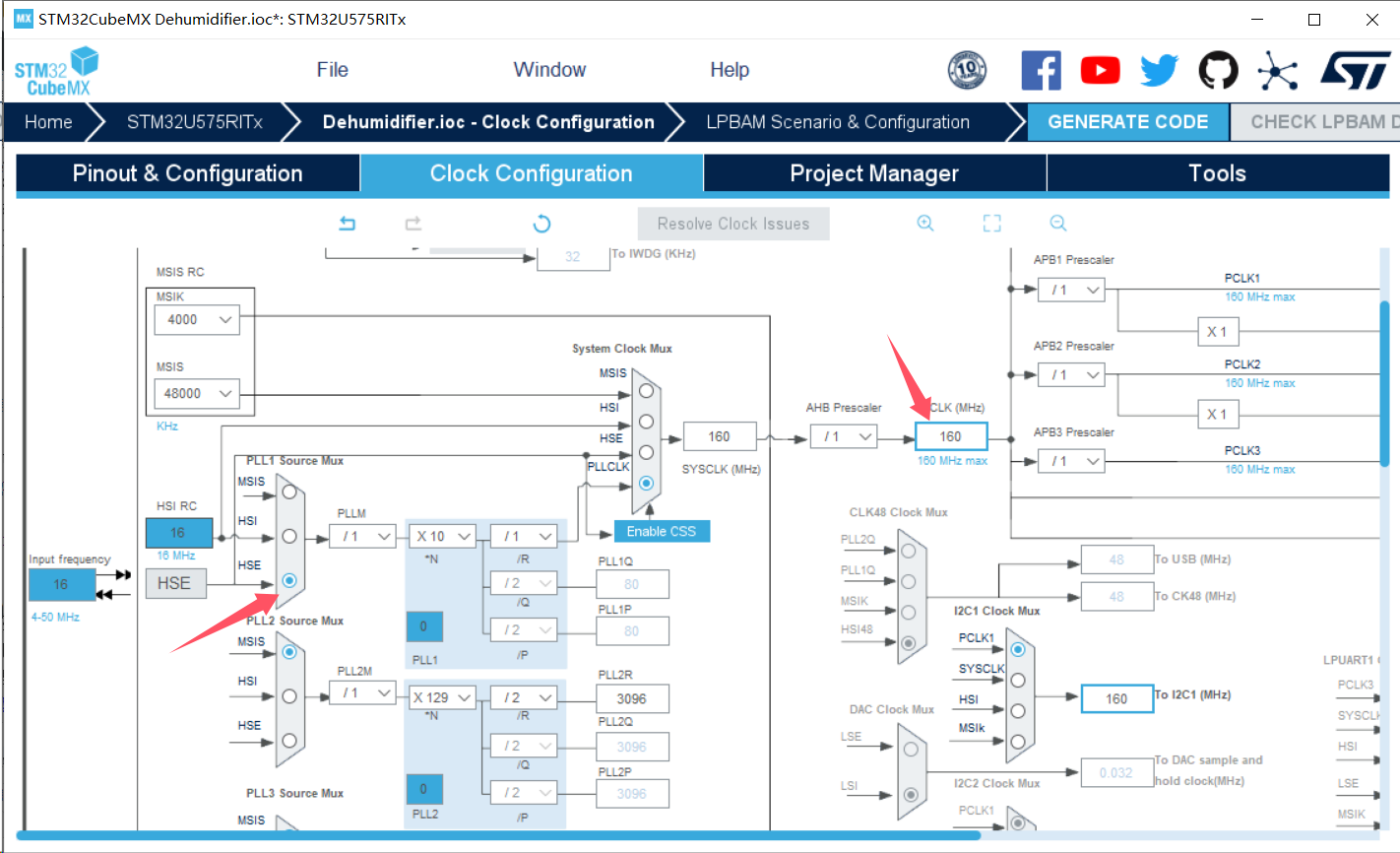
Task: Click the MX application icon in title bar
Action: tap(24, 19)
